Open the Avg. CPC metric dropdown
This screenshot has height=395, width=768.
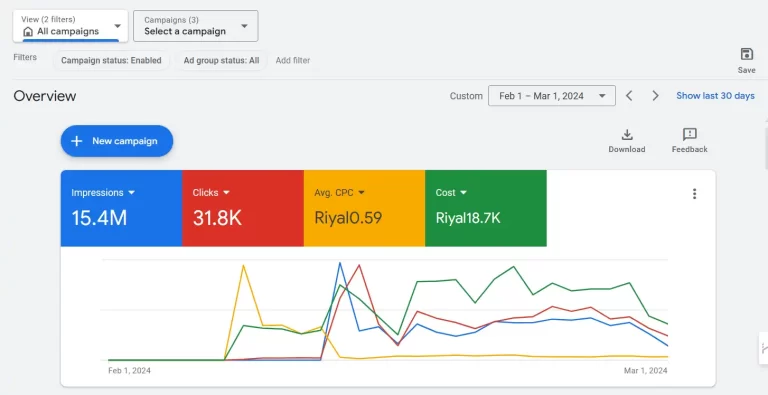click(x=339, y=193)
